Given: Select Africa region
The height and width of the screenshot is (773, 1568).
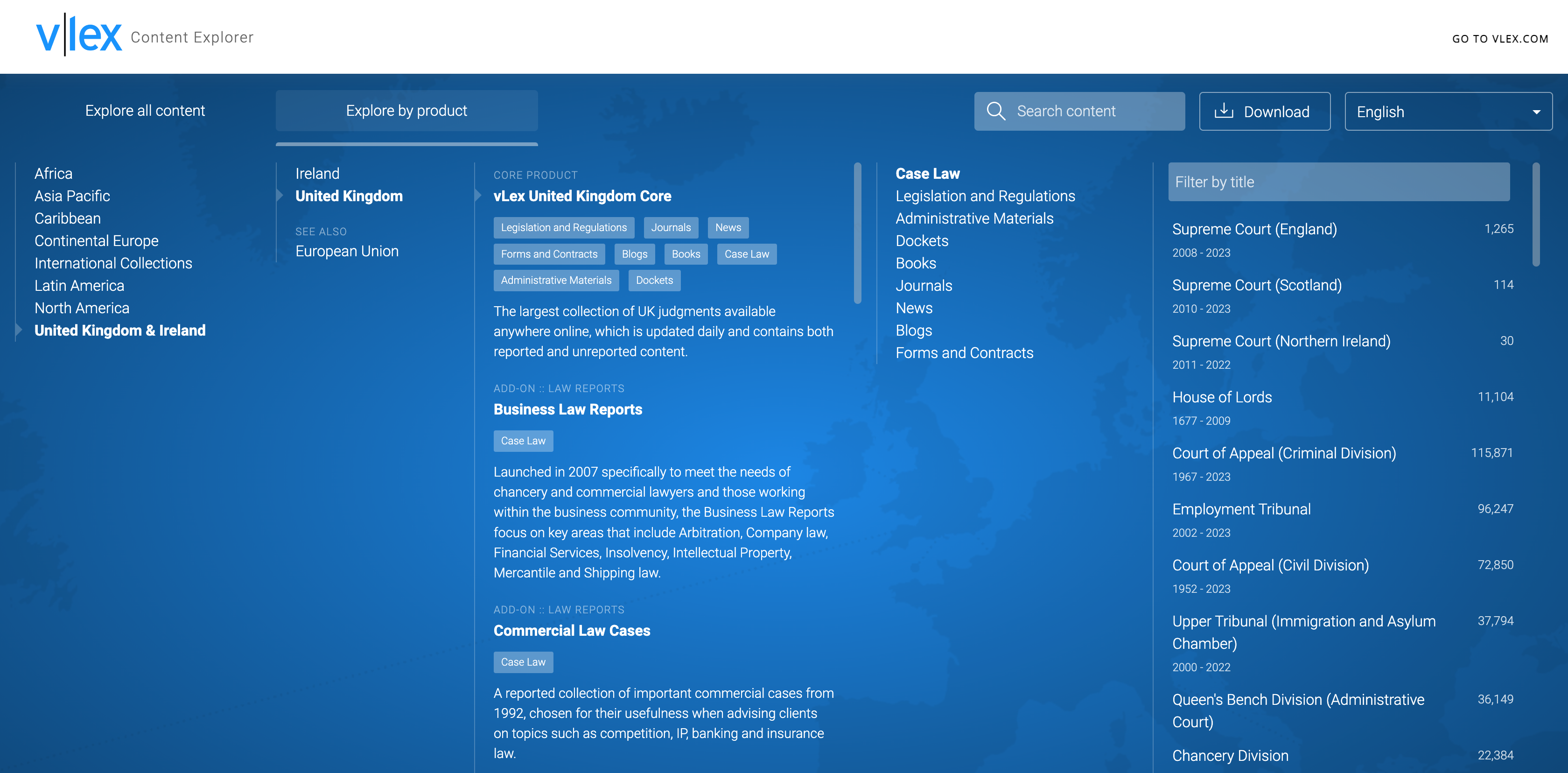Looking at the screenshot, I should (54, 174).
